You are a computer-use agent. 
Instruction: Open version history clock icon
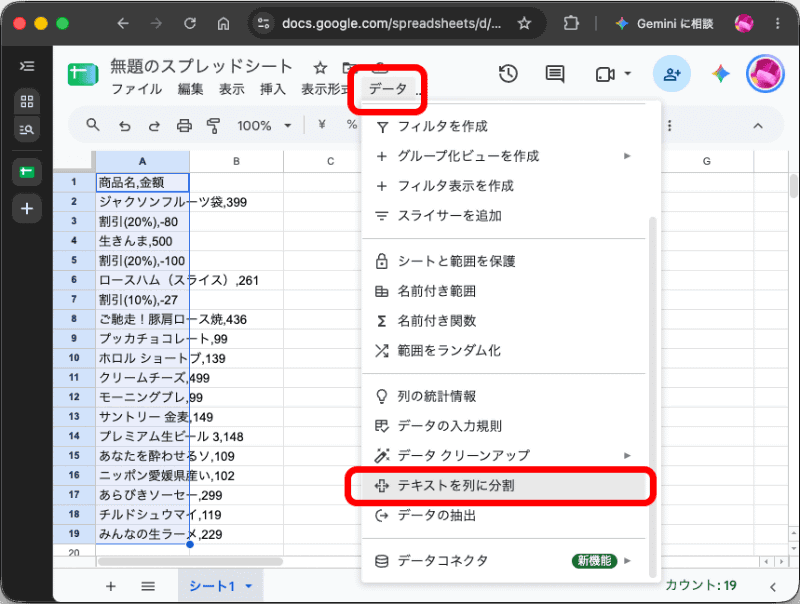(508, 74)
